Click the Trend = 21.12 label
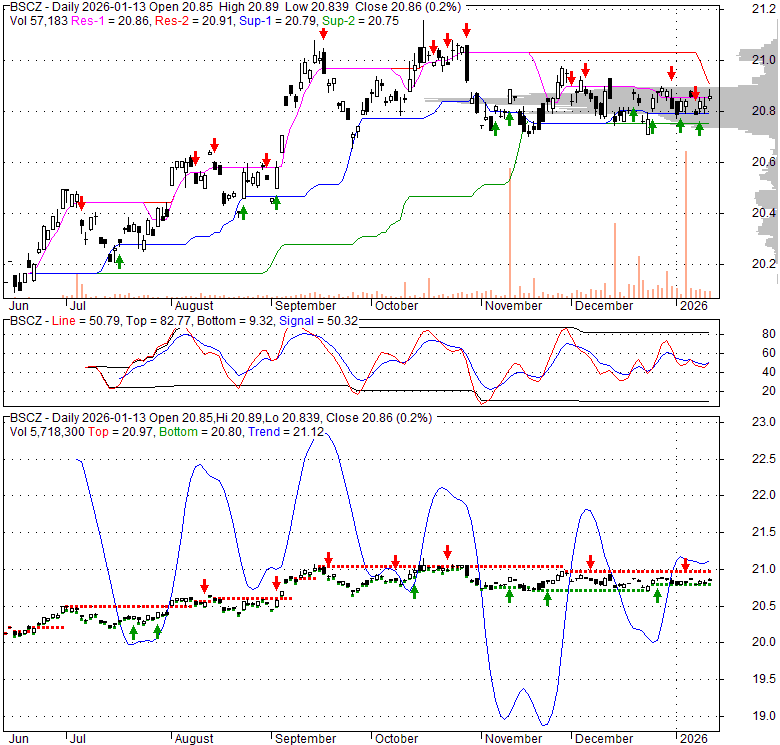 pos(286,432)
